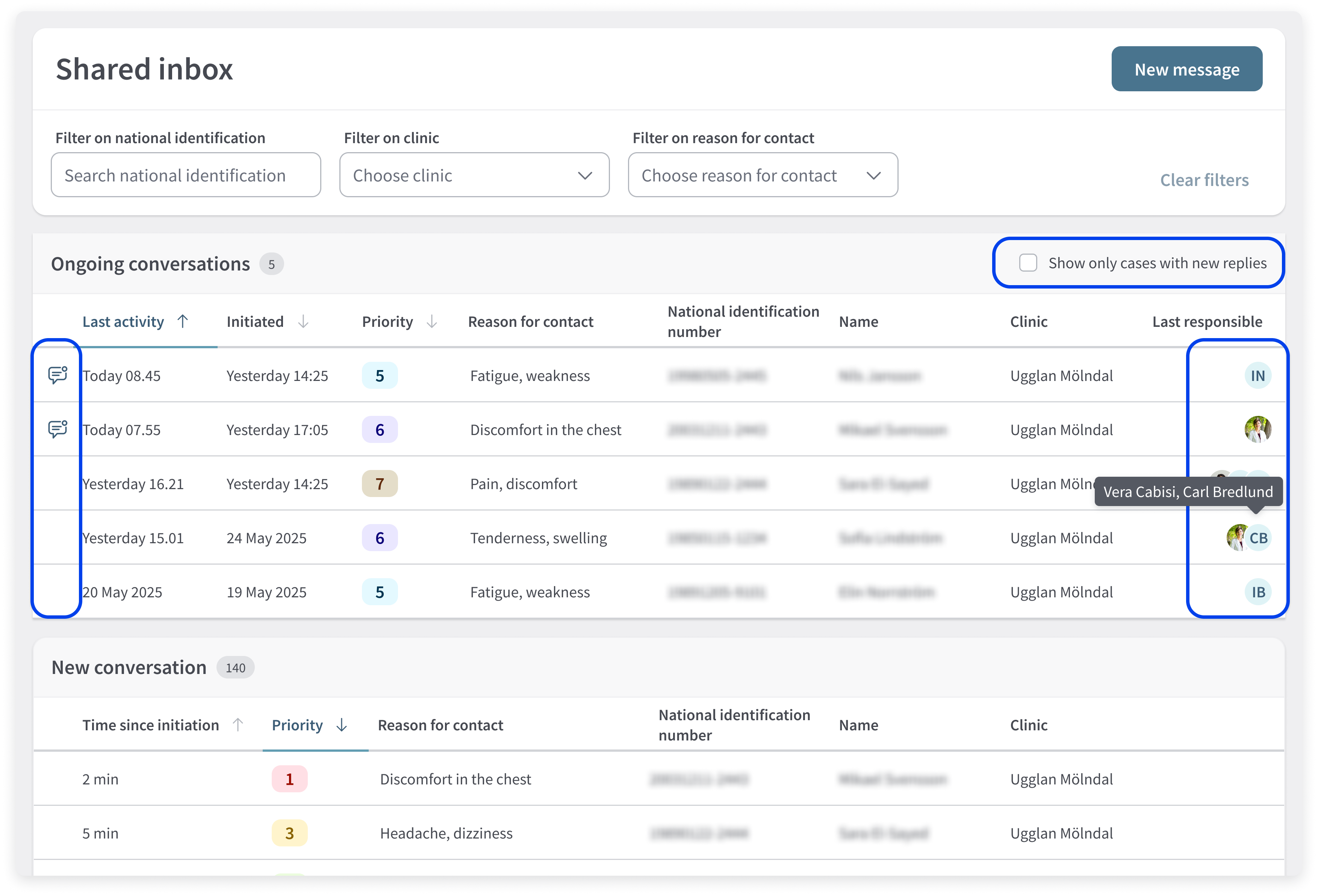1318x896 pixels.
Task: Click the Clear filters link
Action: [x=1203, y=180]
